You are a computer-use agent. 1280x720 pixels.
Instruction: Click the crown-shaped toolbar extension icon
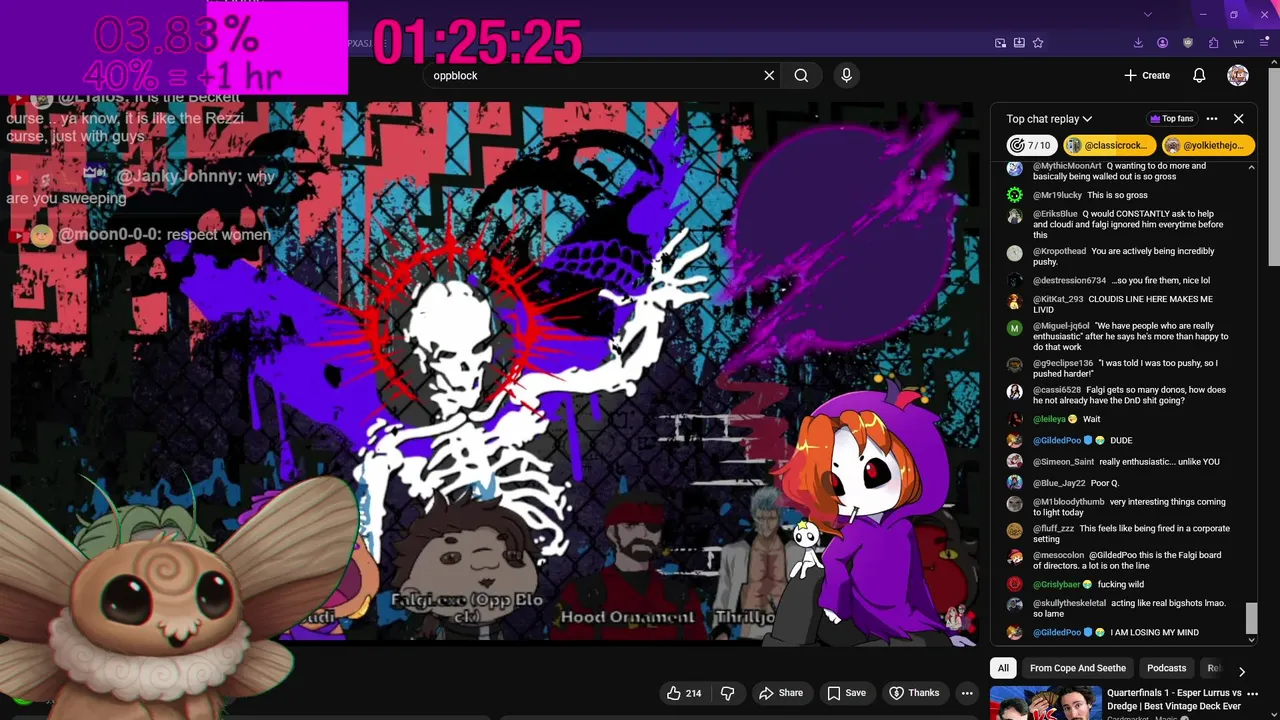coord(1239,43)
